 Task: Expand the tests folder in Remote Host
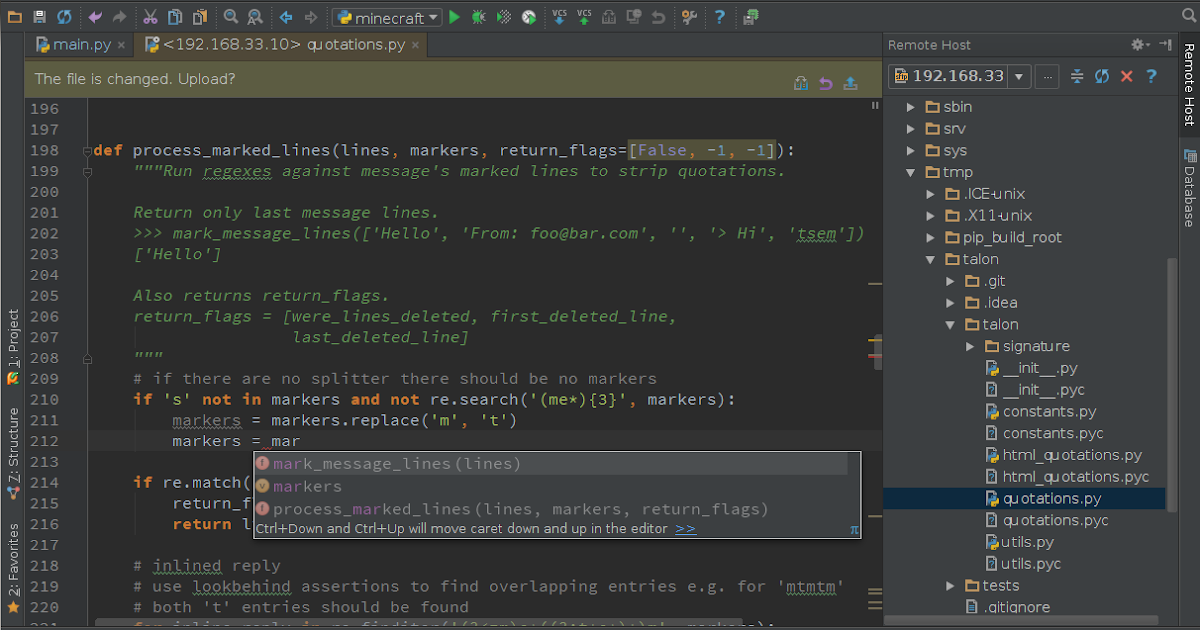[x=949, y=585]
